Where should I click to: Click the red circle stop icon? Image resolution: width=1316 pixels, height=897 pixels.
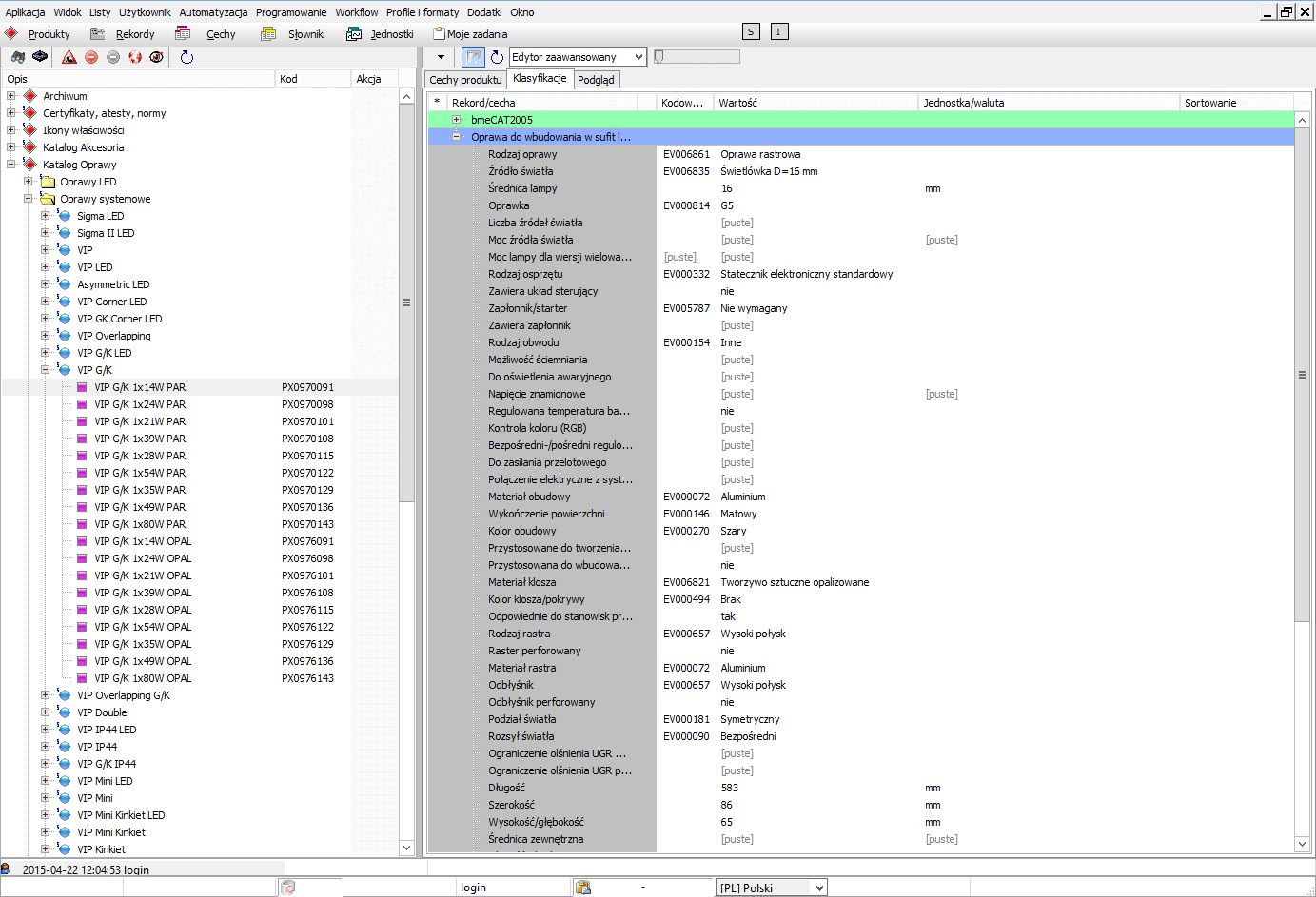click(91, 57)
